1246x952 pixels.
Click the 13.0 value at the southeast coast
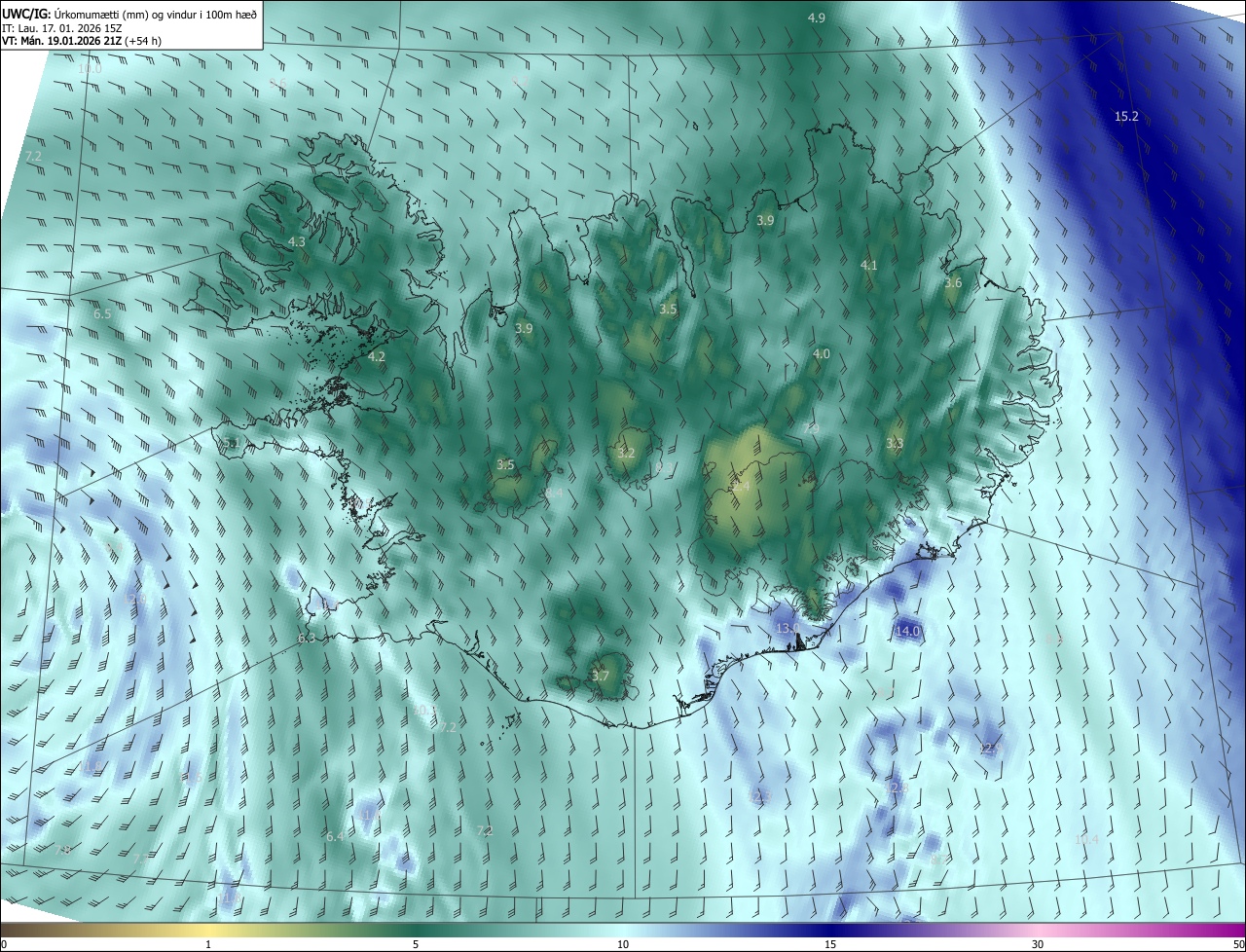pyautogui.click(x=787, y=629)
